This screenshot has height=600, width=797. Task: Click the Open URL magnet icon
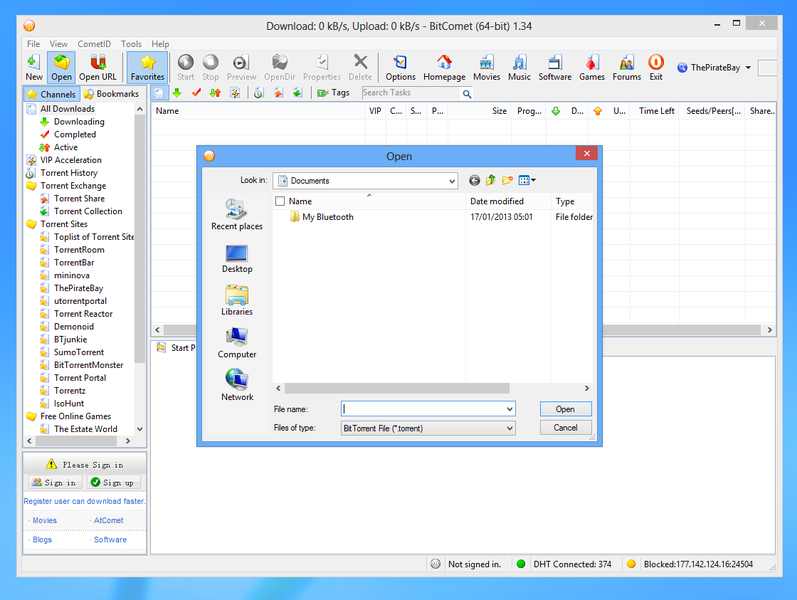tap(98, 67)
